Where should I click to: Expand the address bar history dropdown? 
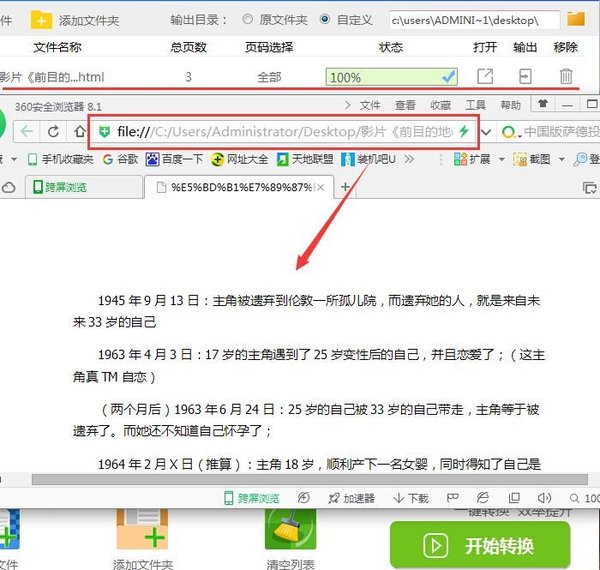click(486, 132)
